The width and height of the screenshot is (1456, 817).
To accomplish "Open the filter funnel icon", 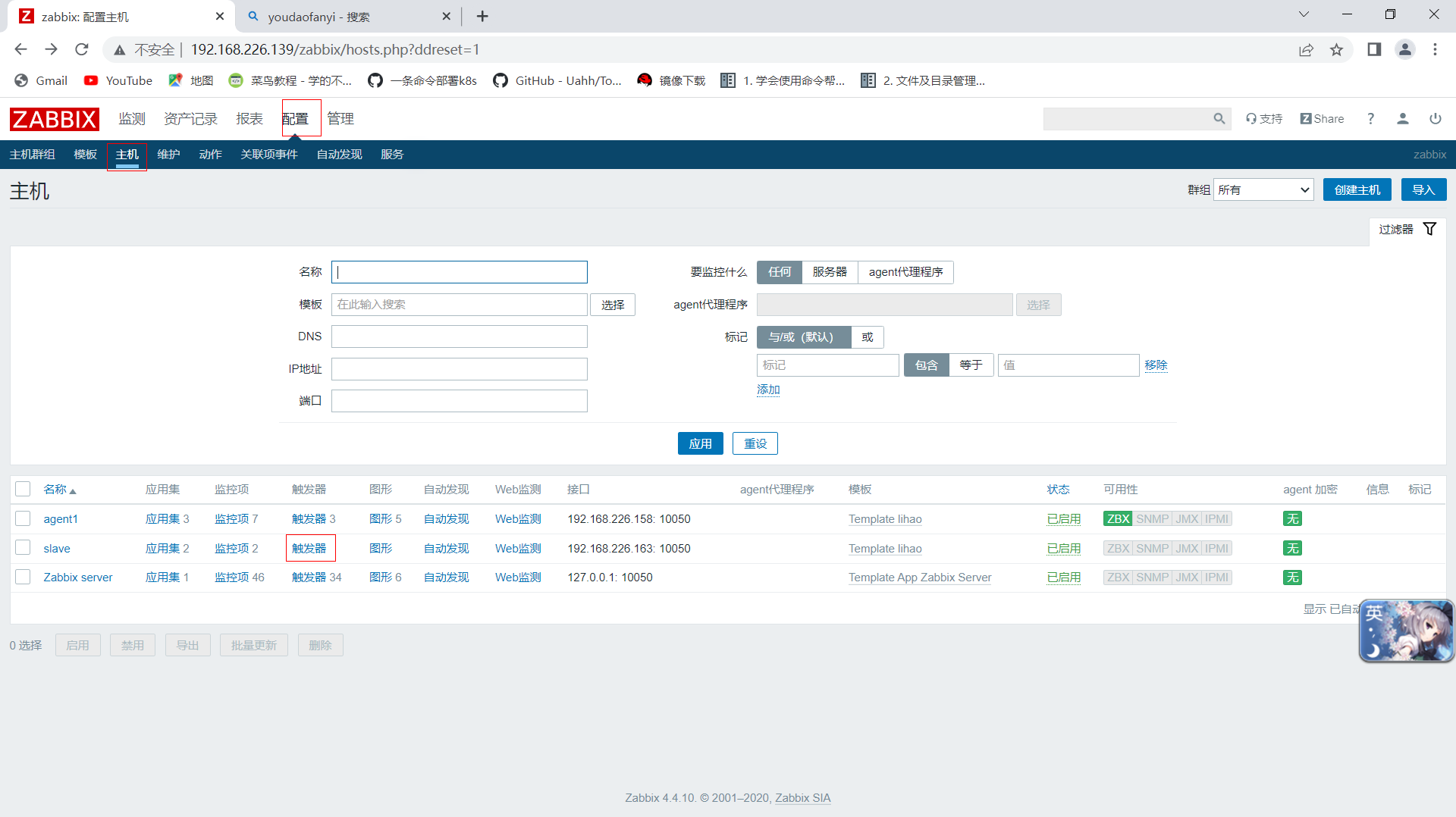I will click(1429, 229).
